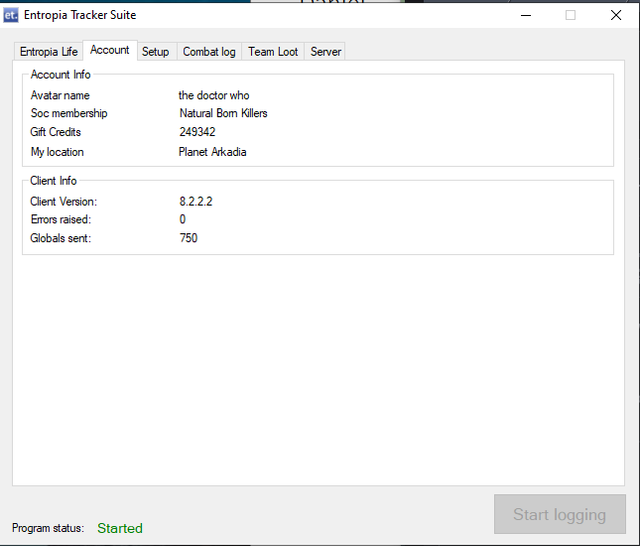Image resolution: width=640 pixels, height=546 pixels.
Task: Click the 'Natural Born Killers' society value
Action: point(223,113)
